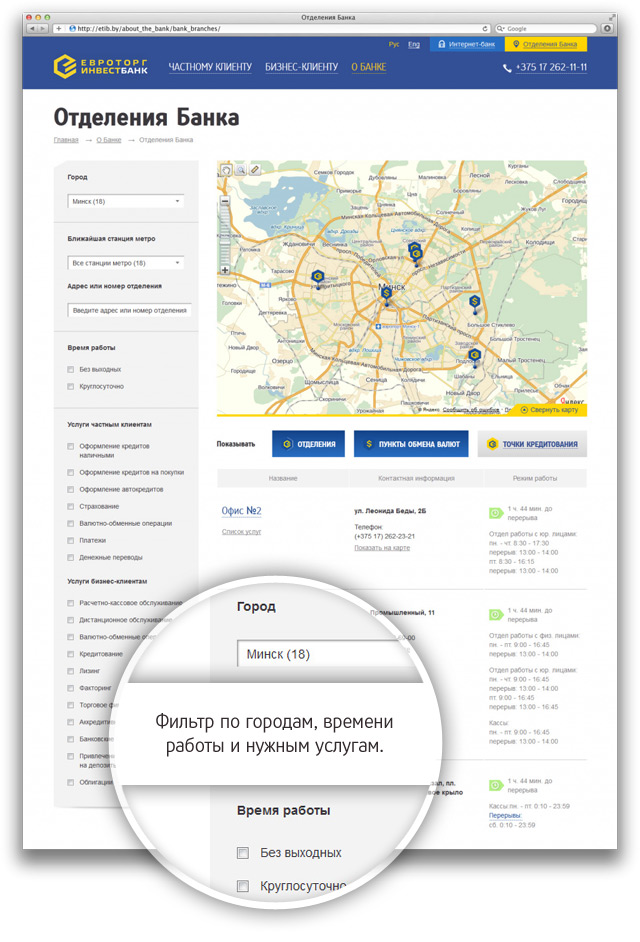This screenshot has height=942, width=640.
Task: Tick the Страхование checkbox
Action: [71, 506]
